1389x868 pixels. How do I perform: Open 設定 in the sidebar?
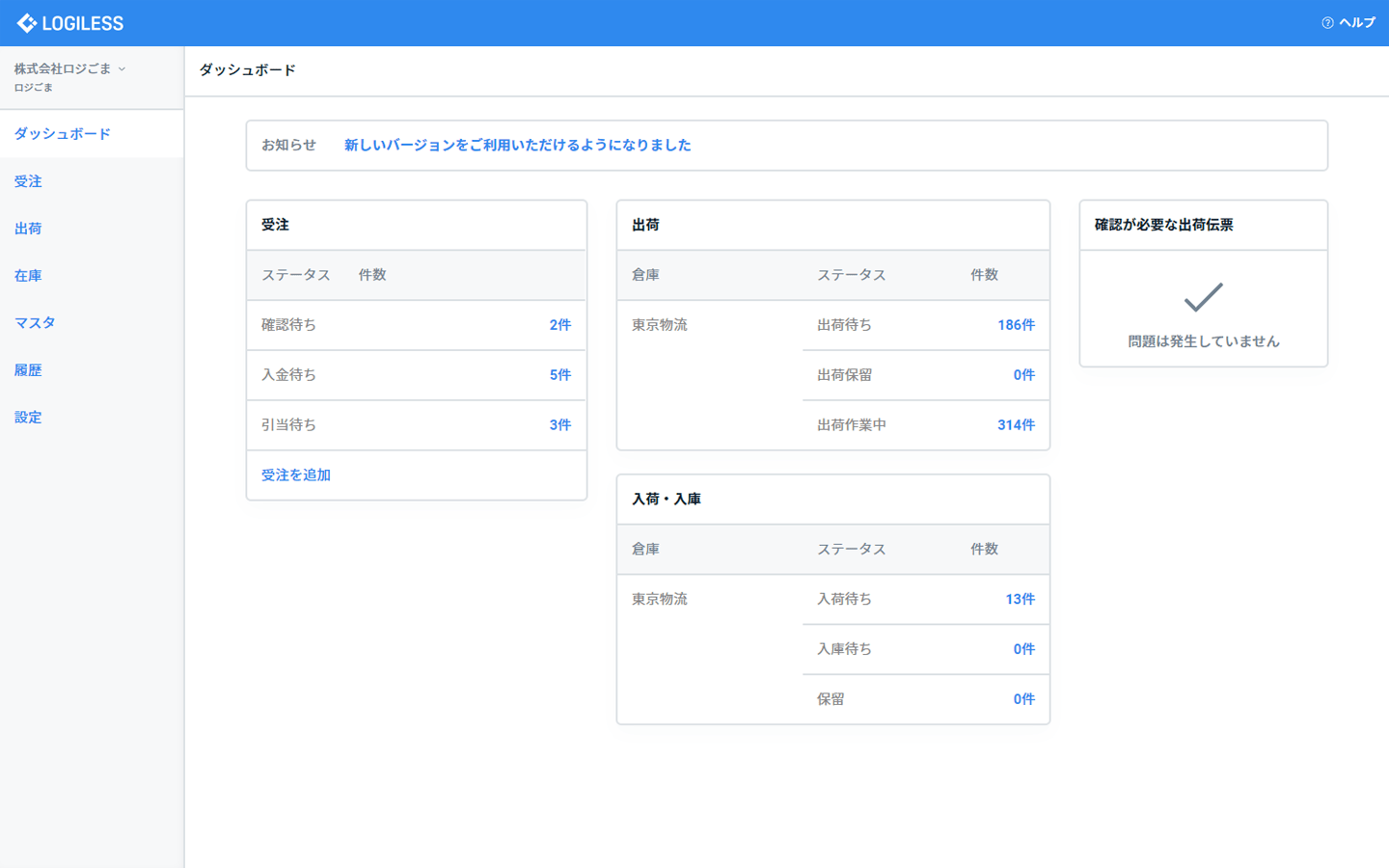click(x=92, y=418)
